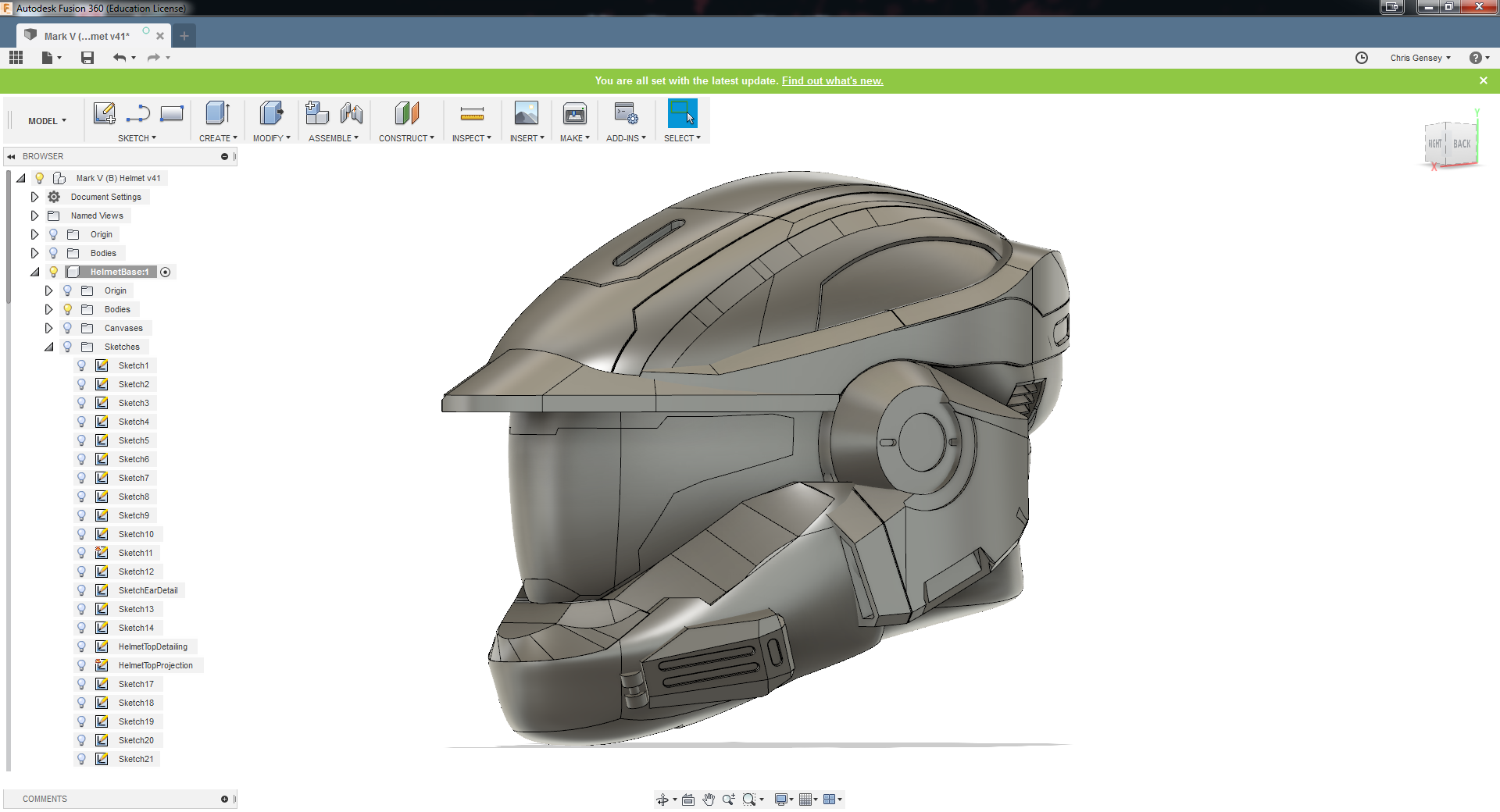Expand the top-level Bodies folder
This screenshot has width=1500, height=812.
pyautogui.click(x=34, y=253)
